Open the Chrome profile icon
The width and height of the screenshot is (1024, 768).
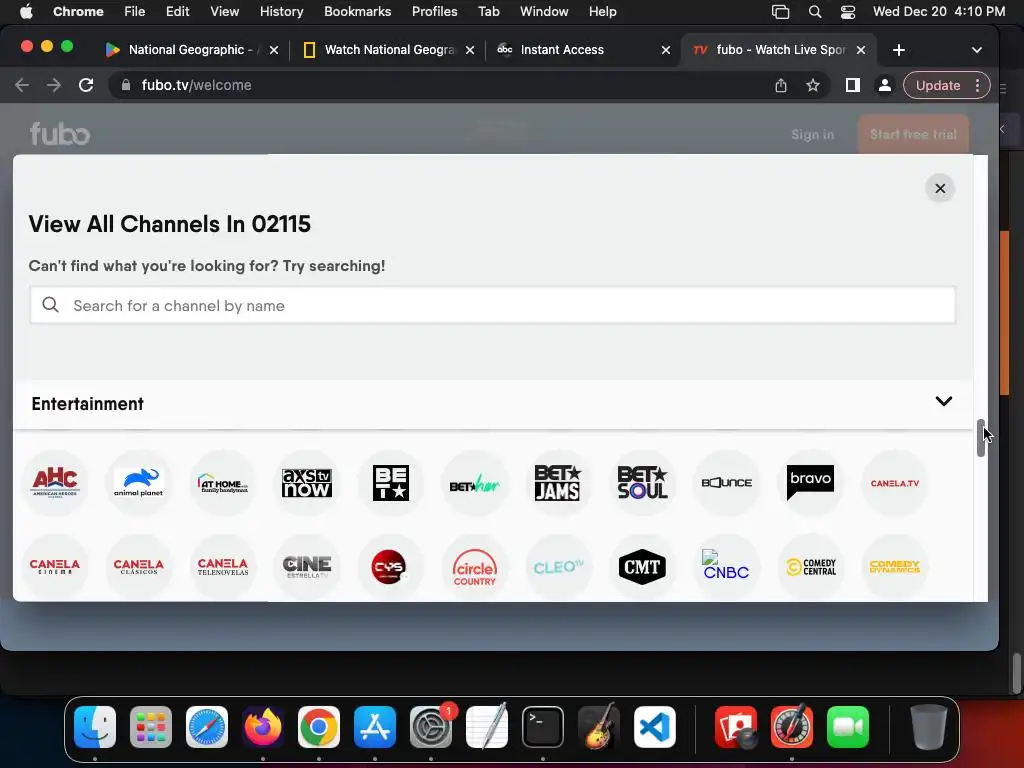pyautogui.click(x=884, y=85)
